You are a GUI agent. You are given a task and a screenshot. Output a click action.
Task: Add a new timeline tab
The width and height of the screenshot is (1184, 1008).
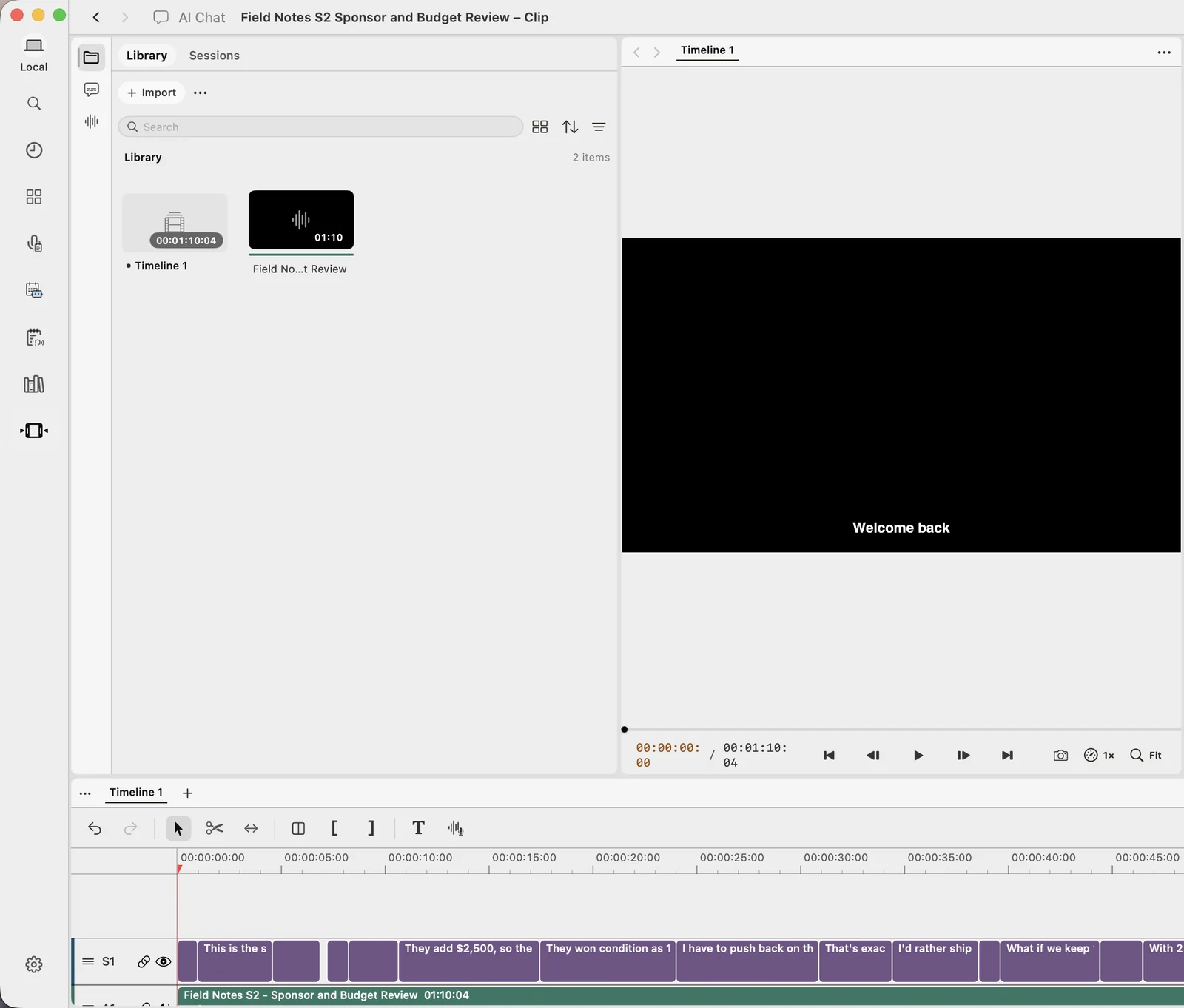(188, 793)
